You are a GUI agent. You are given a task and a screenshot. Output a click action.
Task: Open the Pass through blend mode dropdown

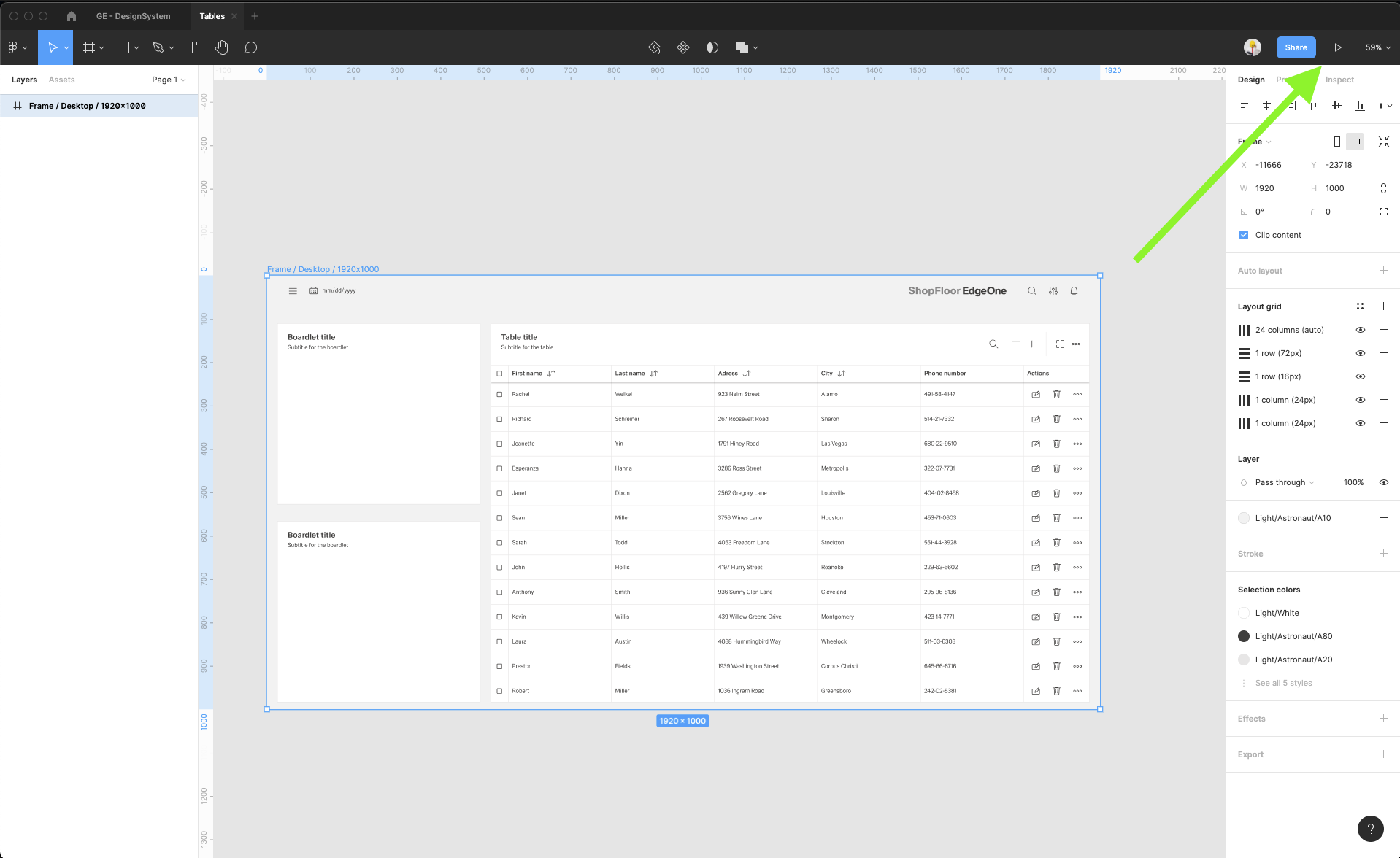tap(1284, 482)
